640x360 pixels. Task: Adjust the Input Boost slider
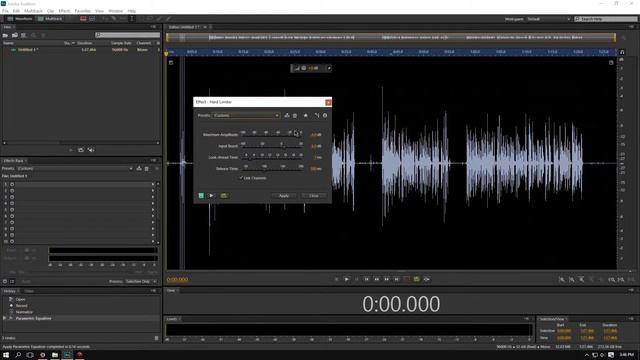point(272,146)
